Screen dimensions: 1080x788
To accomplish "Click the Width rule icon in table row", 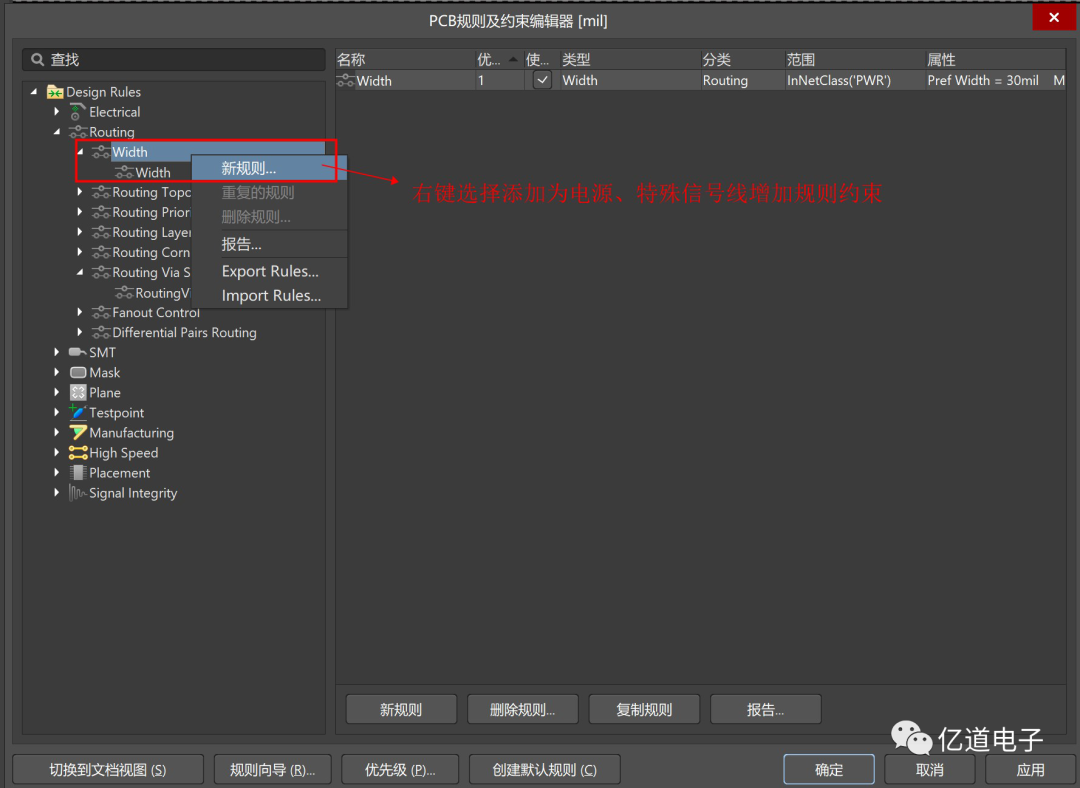I will point(346,81).
